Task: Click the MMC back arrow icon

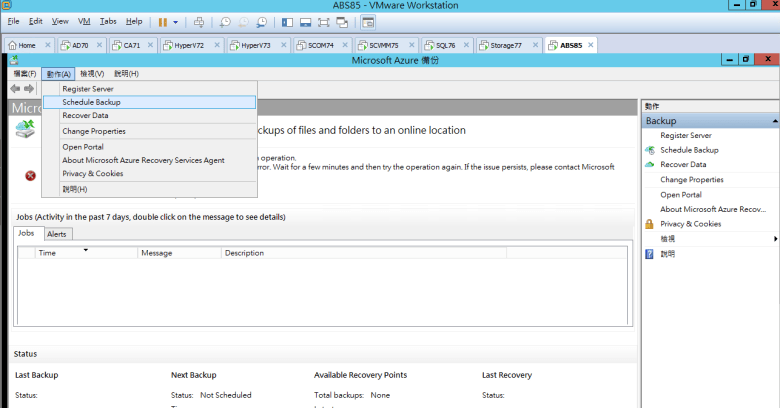Action: coord(15,88)
